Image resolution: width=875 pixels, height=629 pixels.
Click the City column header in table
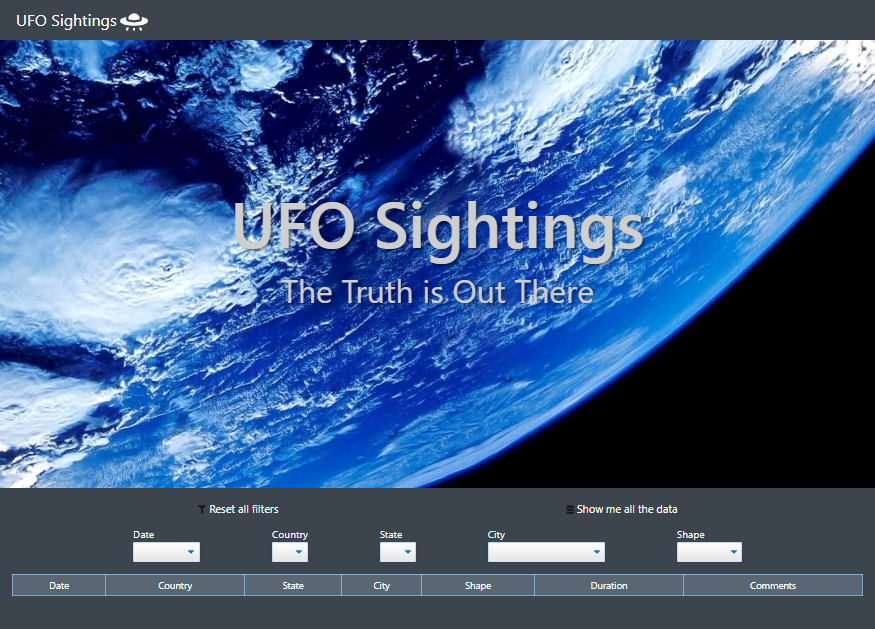click(x=381, y=586)
